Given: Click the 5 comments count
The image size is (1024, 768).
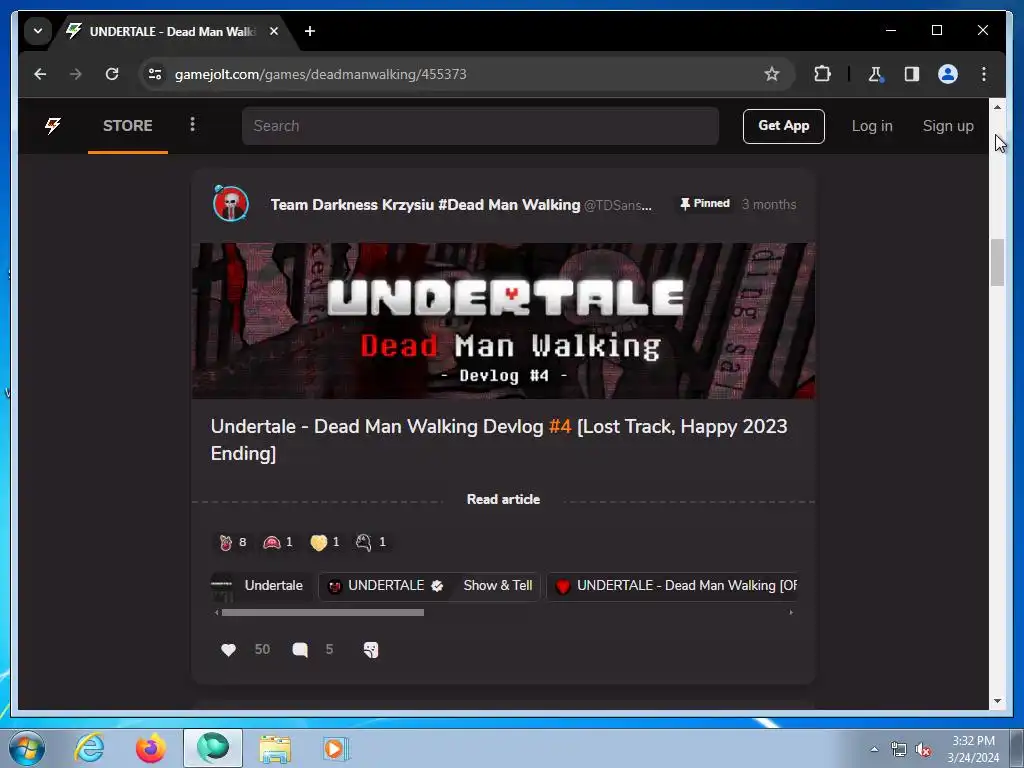Looking at the screenshot, I should 329,650.
